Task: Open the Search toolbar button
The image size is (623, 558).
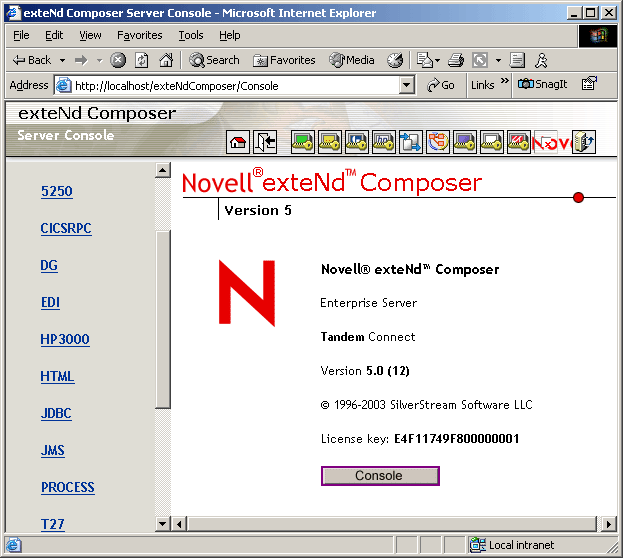Action: click(x=214, y=60)
